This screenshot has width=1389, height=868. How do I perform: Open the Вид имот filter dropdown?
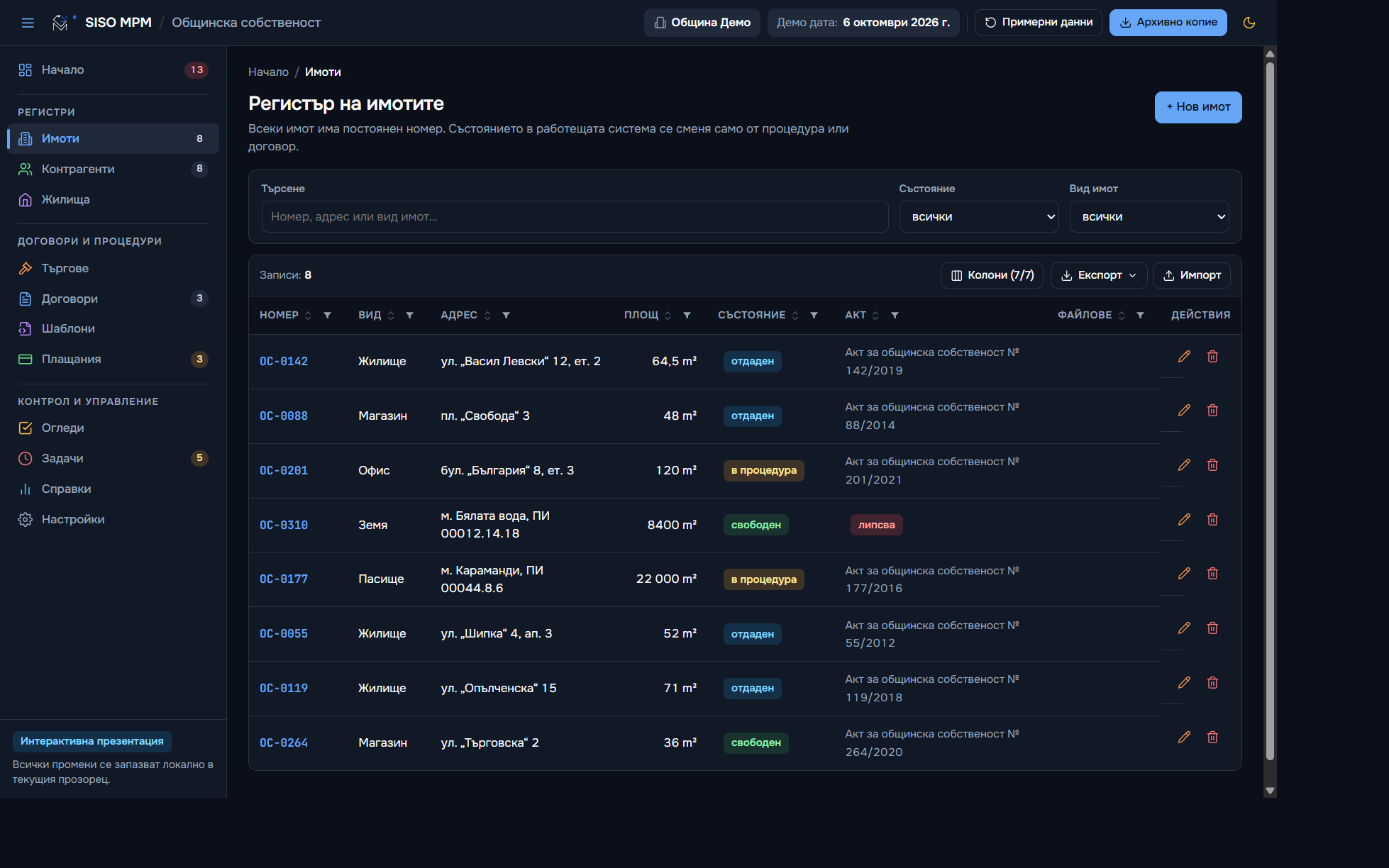[x=1149, y=217]
